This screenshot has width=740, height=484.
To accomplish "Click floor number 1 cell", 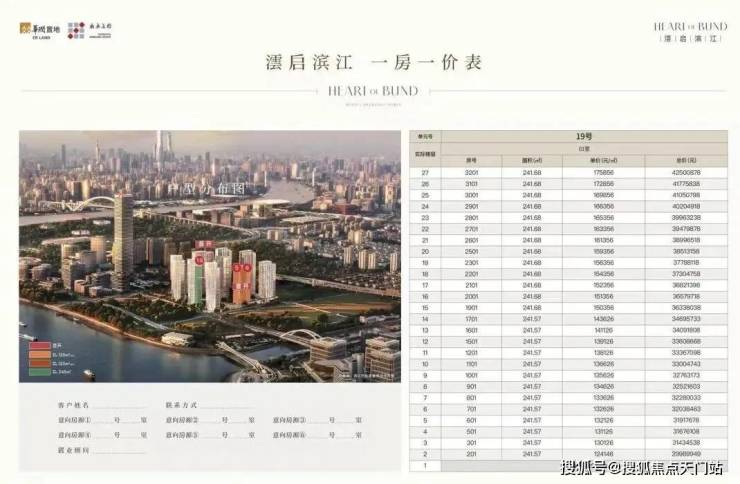I will (425, 466).
